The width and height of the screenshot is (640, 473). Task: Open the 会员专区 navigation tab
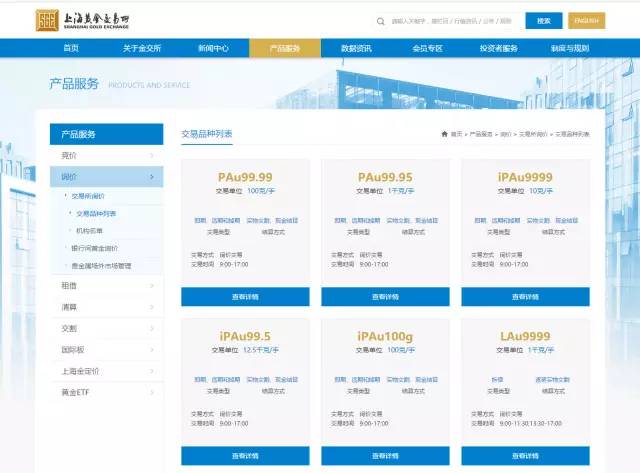[x=427, y=48]
